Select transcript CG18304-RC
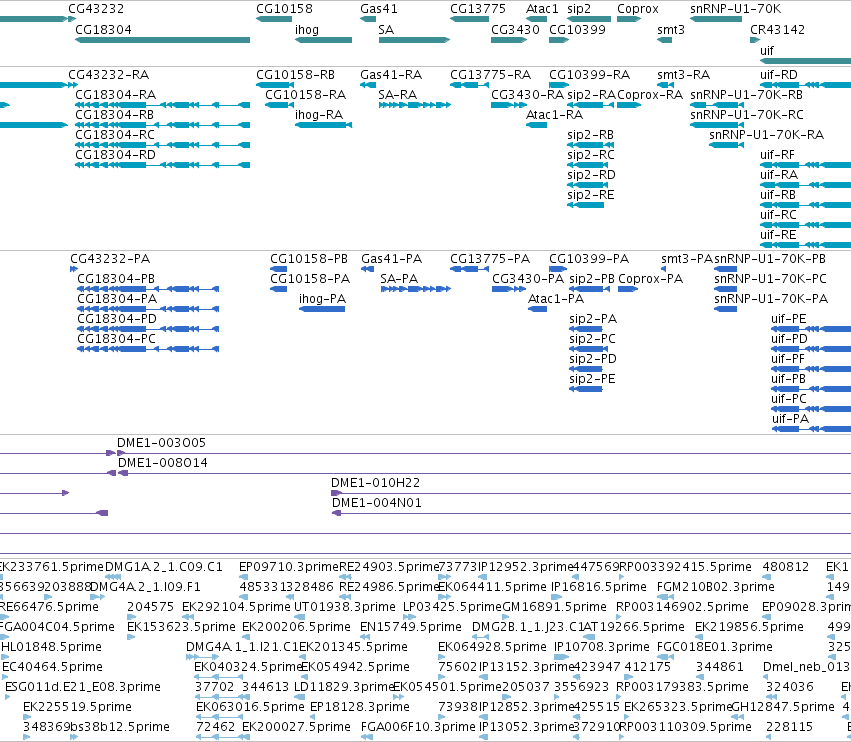Image resolution: width=851 pixels, height=742 pixels. coord(162,145)
